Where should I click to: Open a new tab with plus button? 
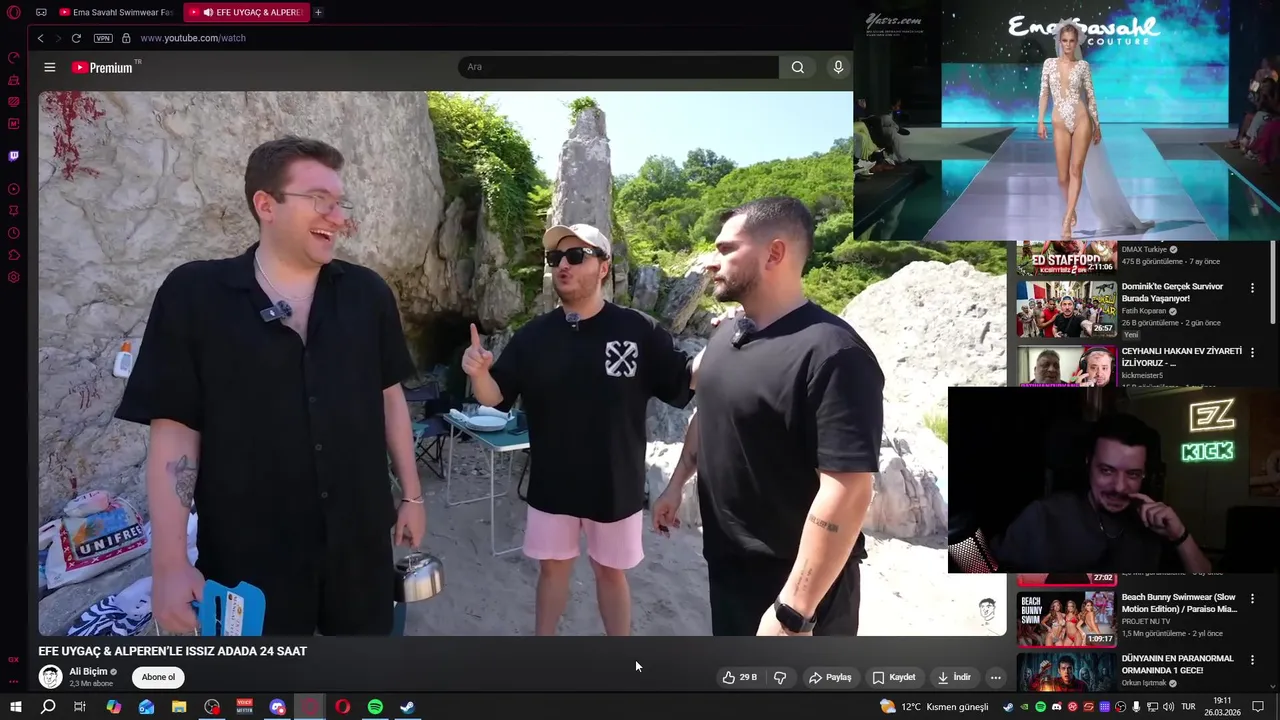(318, 12)
